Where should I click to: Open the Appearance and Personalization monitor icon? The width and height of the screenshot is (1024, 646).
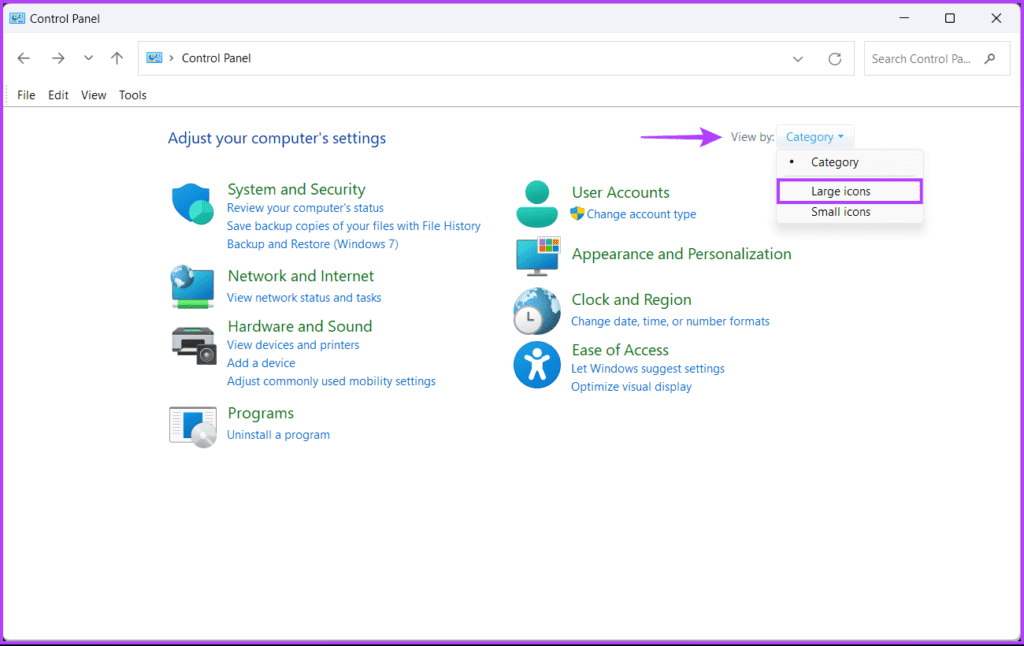pos(537,256)
